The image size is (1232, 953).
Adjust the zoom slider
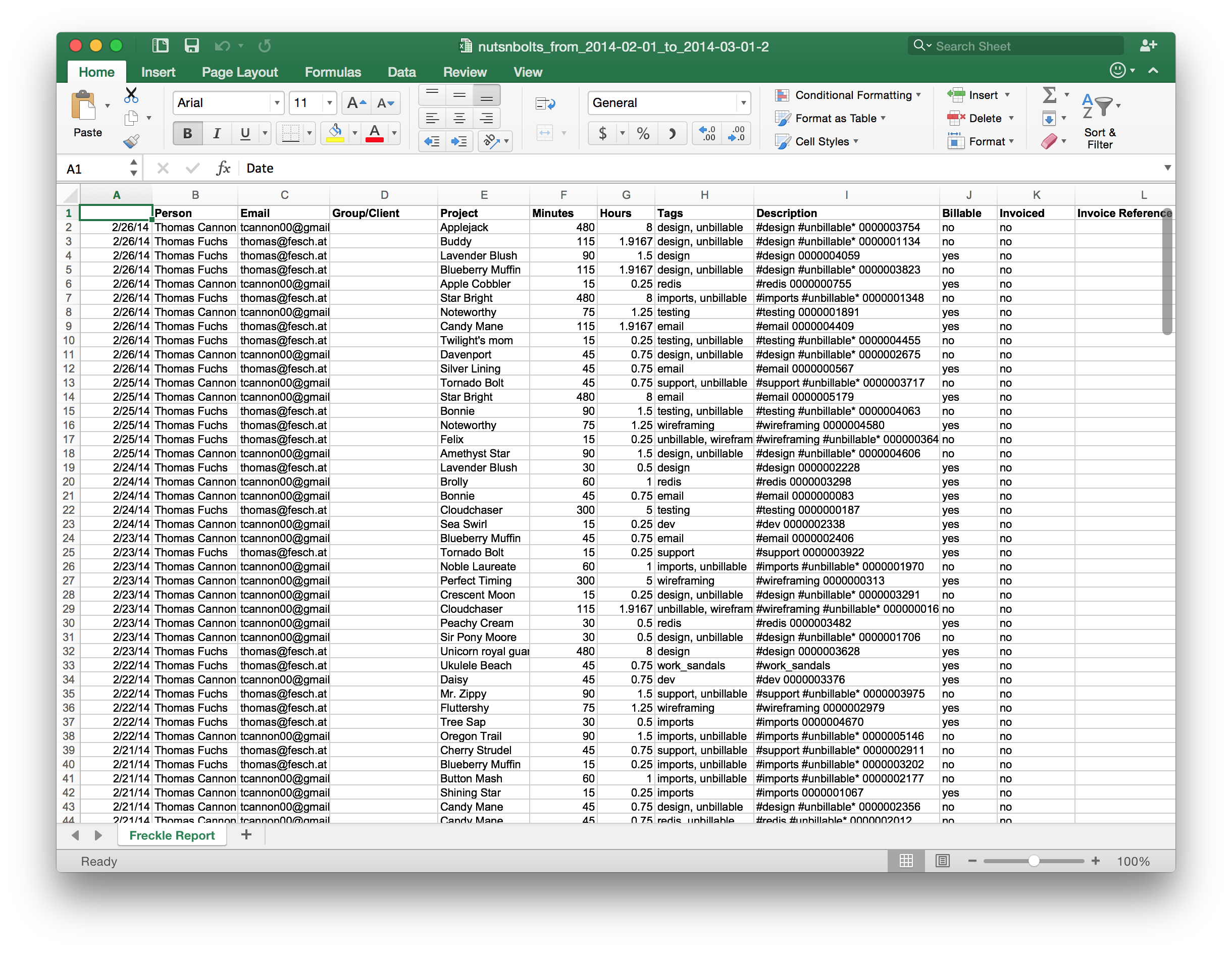click(x=1034, y=861)
